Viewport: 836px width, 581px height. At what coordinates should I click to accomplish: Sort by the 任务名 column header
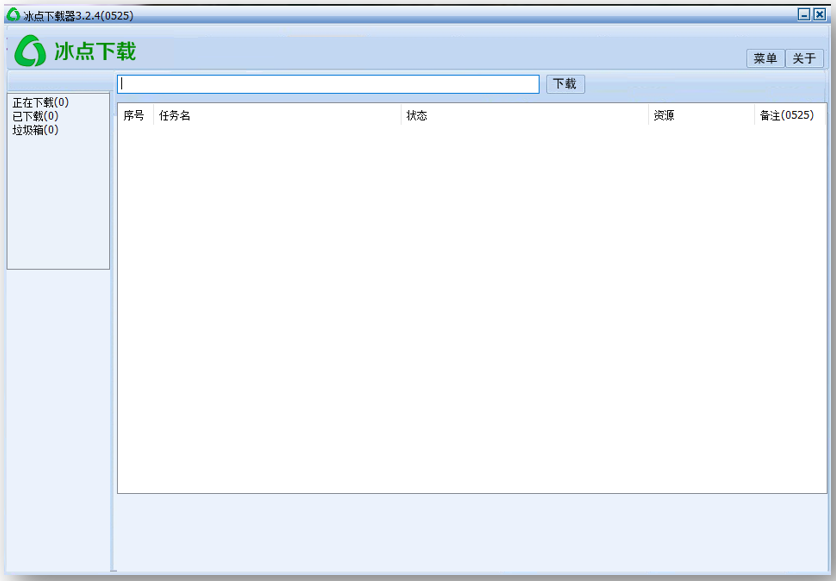[x=175, y=116]
